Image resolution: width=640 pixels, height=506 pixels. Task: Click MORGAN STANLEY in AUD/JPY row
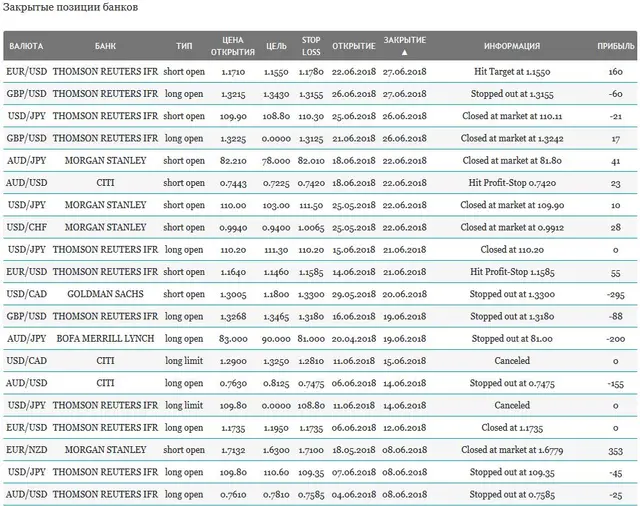(105, 161)
